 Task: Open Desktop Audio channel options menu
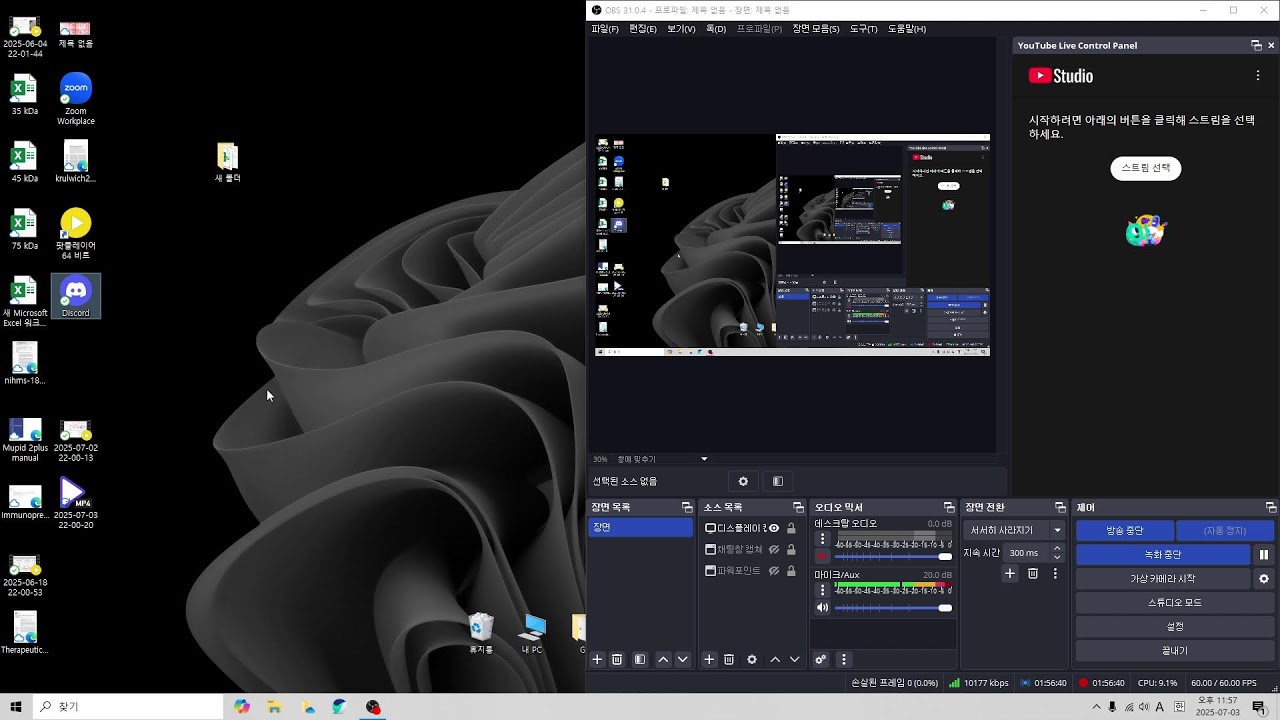point(823,538)
